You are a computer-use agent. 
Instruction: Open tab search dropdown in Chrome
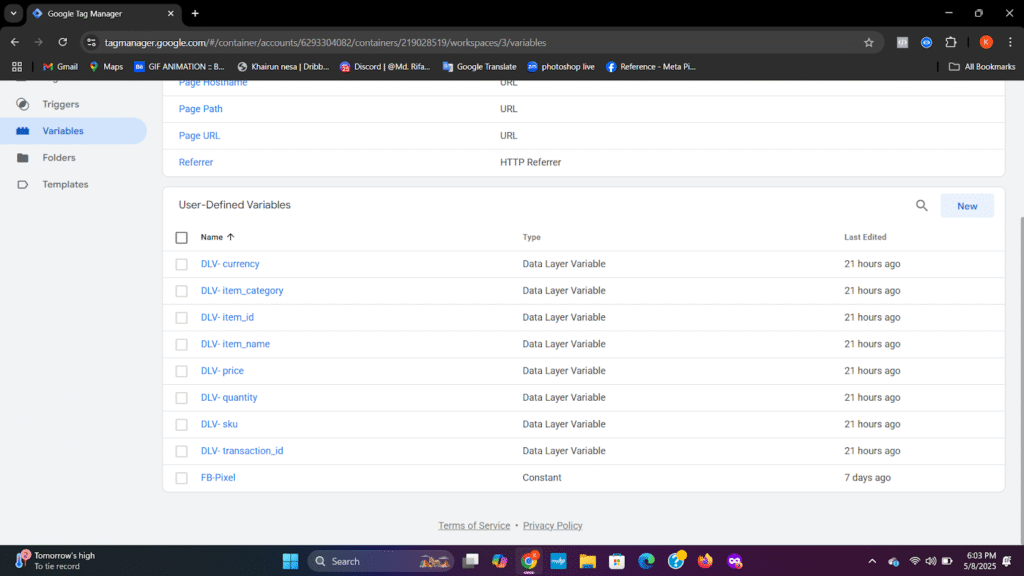(x=13, y=13)
